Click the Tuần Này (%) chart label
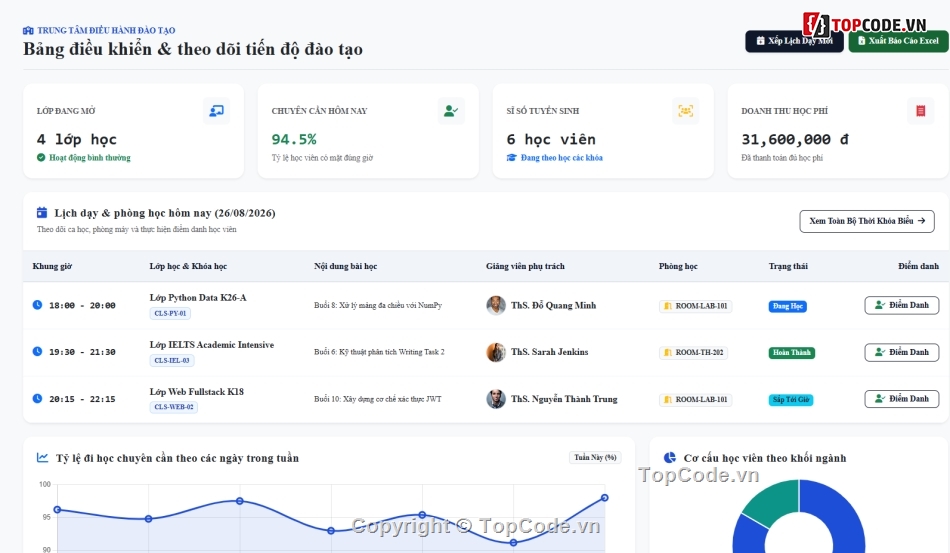Image resolution: width=950 pixels, height=553 pixels. pos(595,457)
